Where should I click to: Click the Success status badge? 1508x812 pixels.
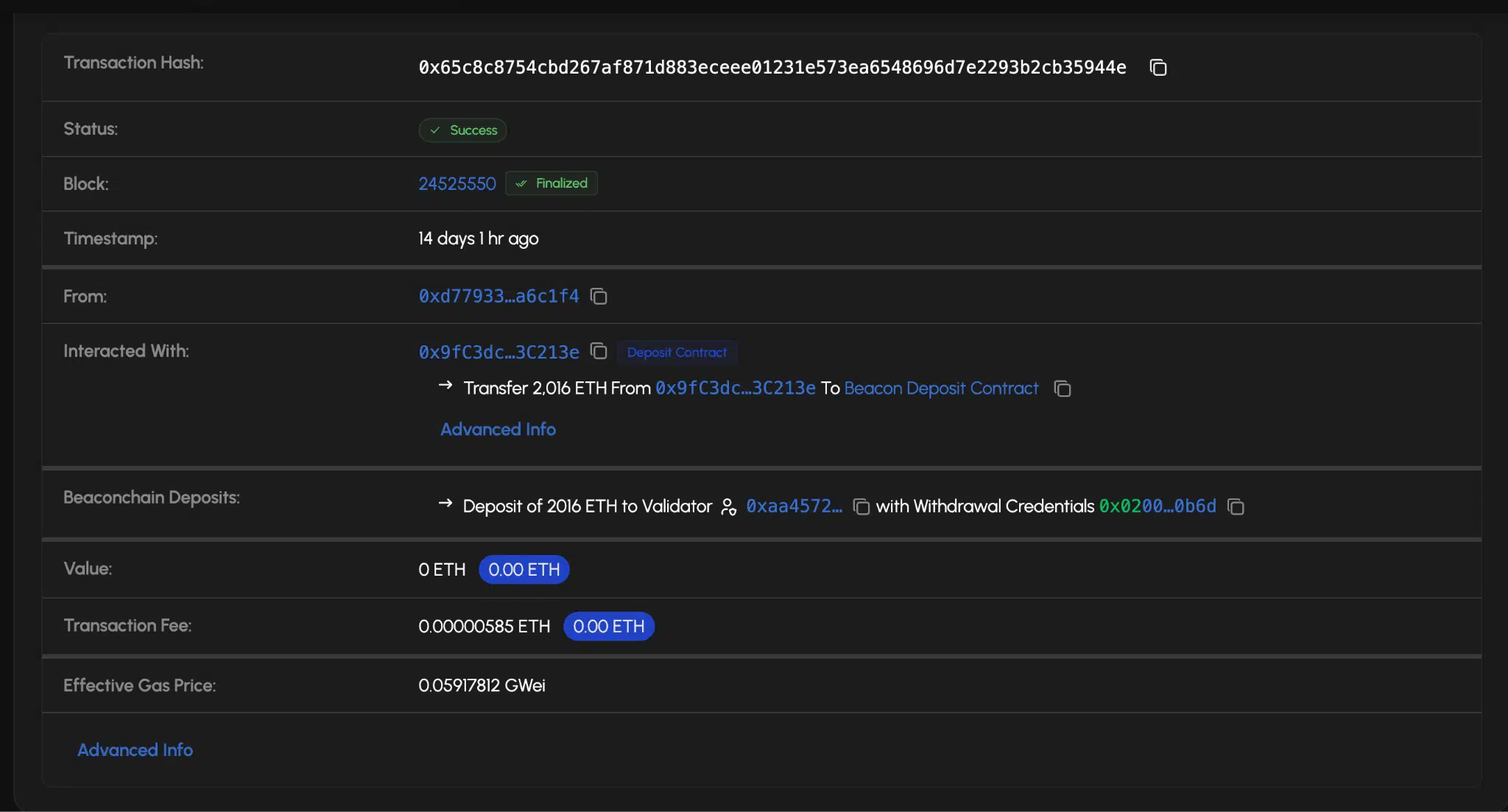462,130
